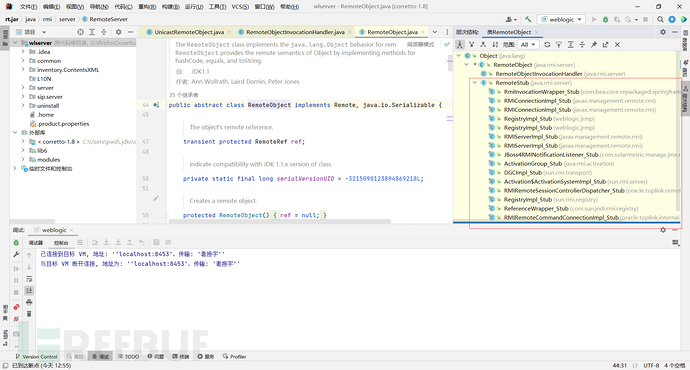Open project panel settings gear
Image resolution: width=690 pixels, height=370 pixels.
tap(118, 32)
